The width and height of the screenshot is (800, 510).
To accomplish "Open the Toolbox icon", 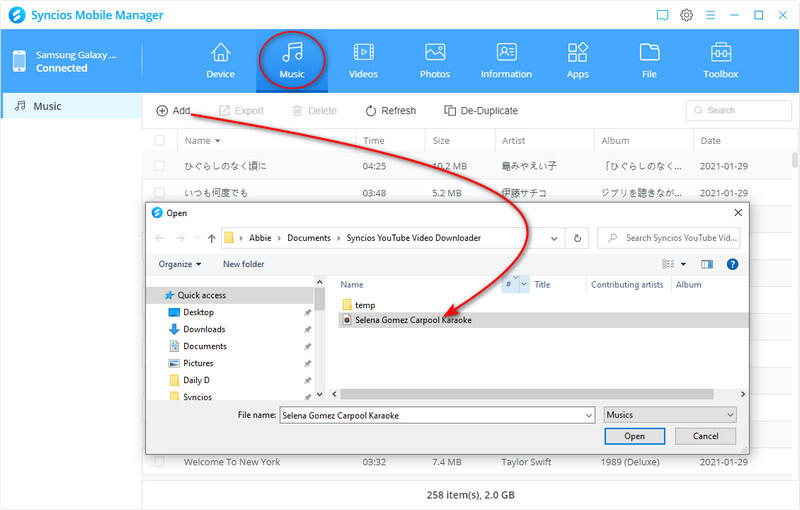I will pos(720,59).
